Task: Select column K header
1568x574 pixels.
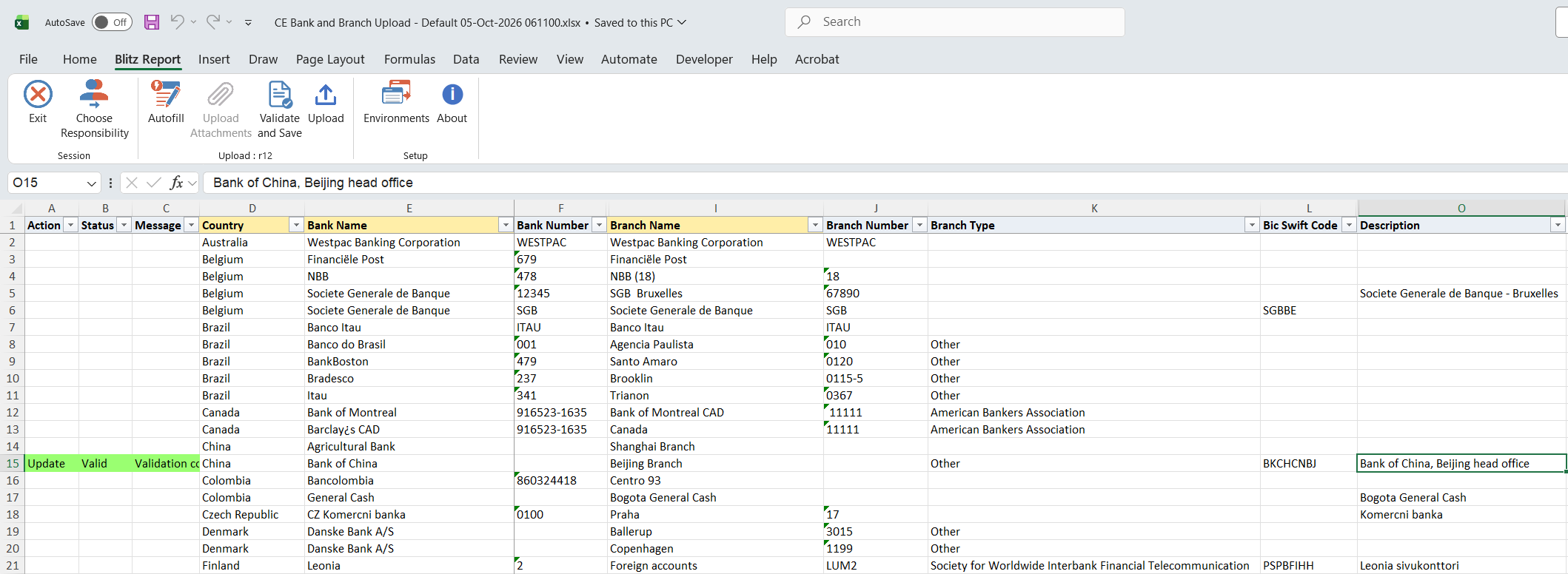Action: [1094, 208]
